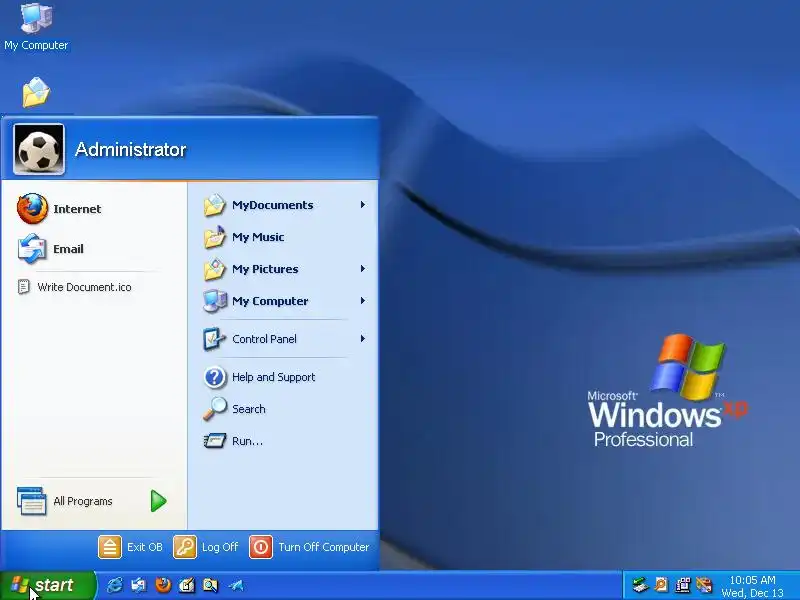Expand the Control Panel submenu
Viewport: 800px width, 600px height.
coord(284,339)
